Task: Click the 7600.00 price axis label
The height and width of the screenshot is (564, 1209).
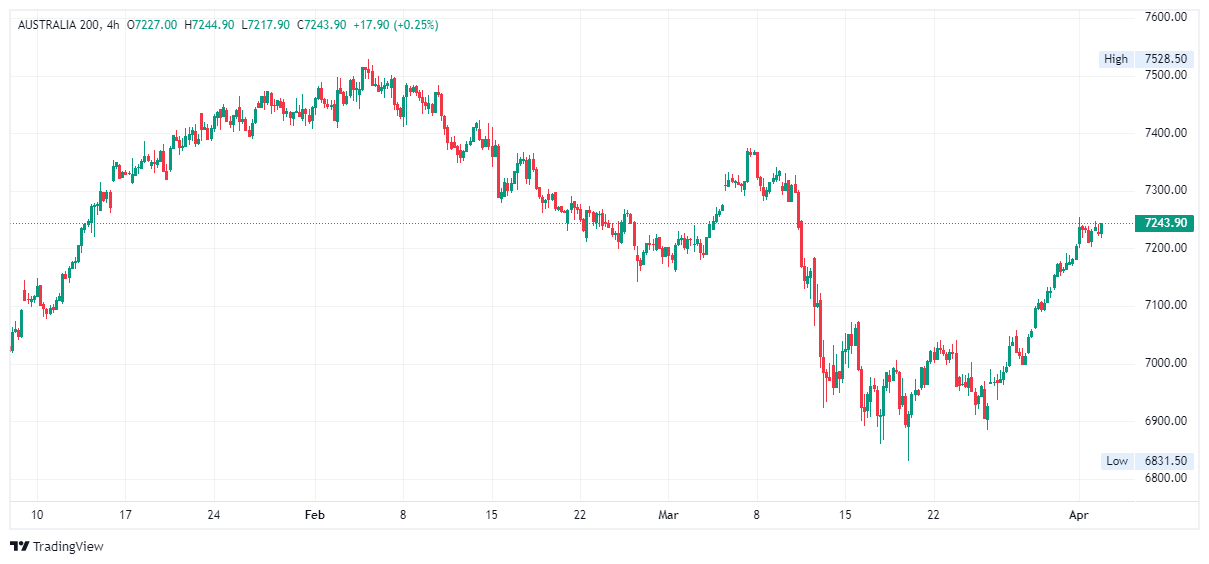Action: point(1165,17)
